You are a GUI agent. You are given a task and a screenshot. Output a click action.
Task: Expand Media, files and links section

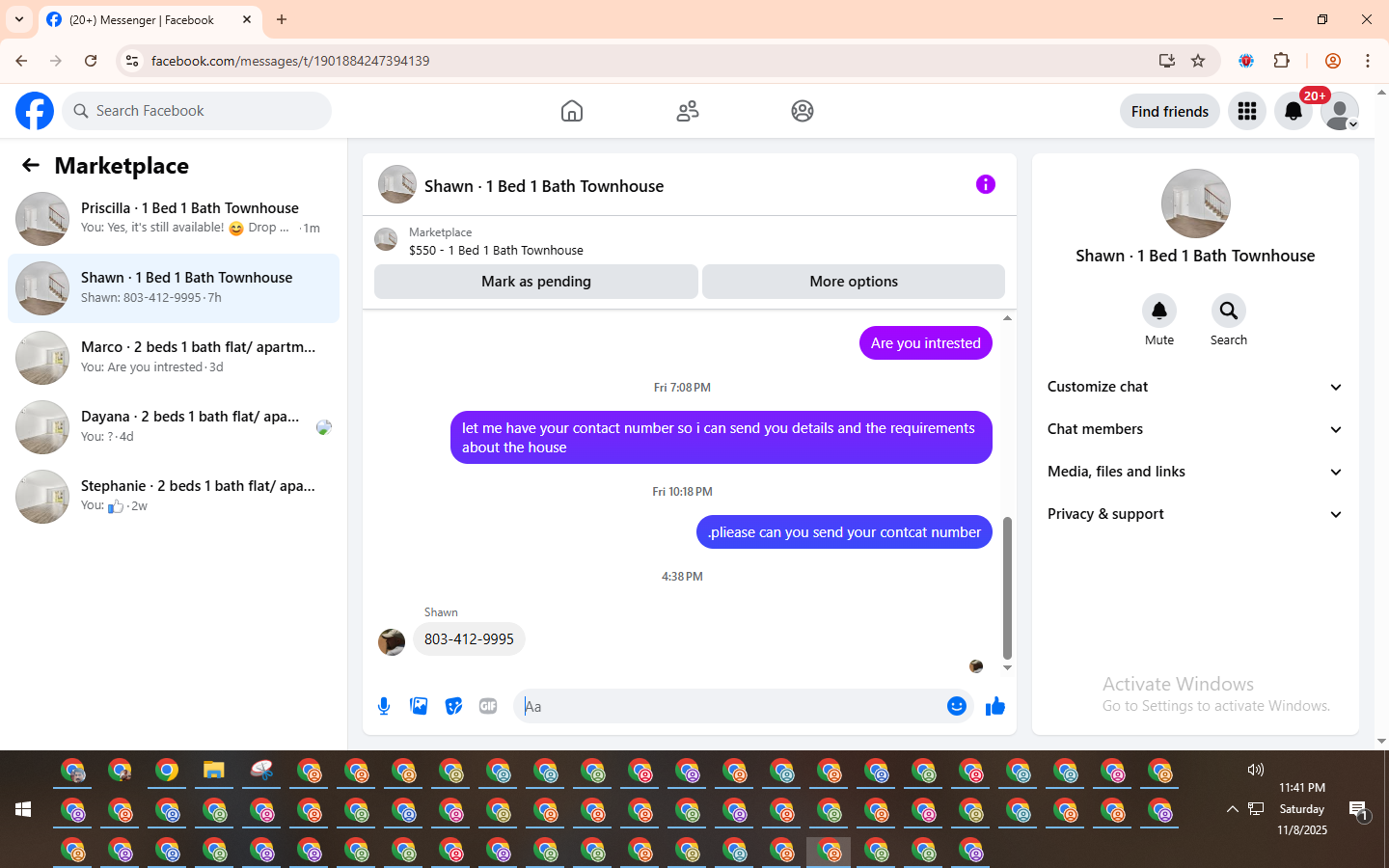1195,472
